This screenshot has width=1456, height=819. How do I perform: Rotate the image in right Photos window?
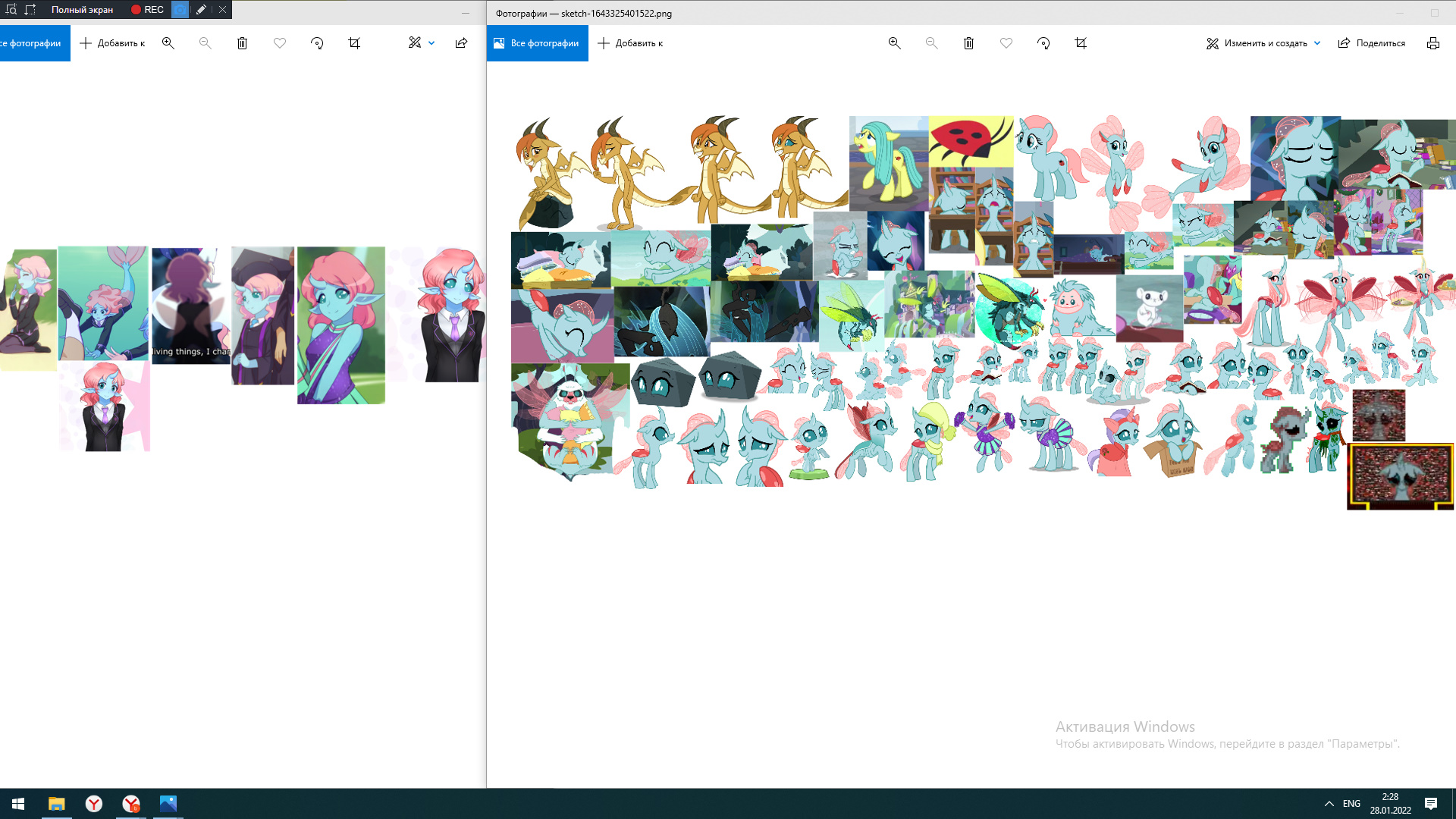[x=1043, y=43]
